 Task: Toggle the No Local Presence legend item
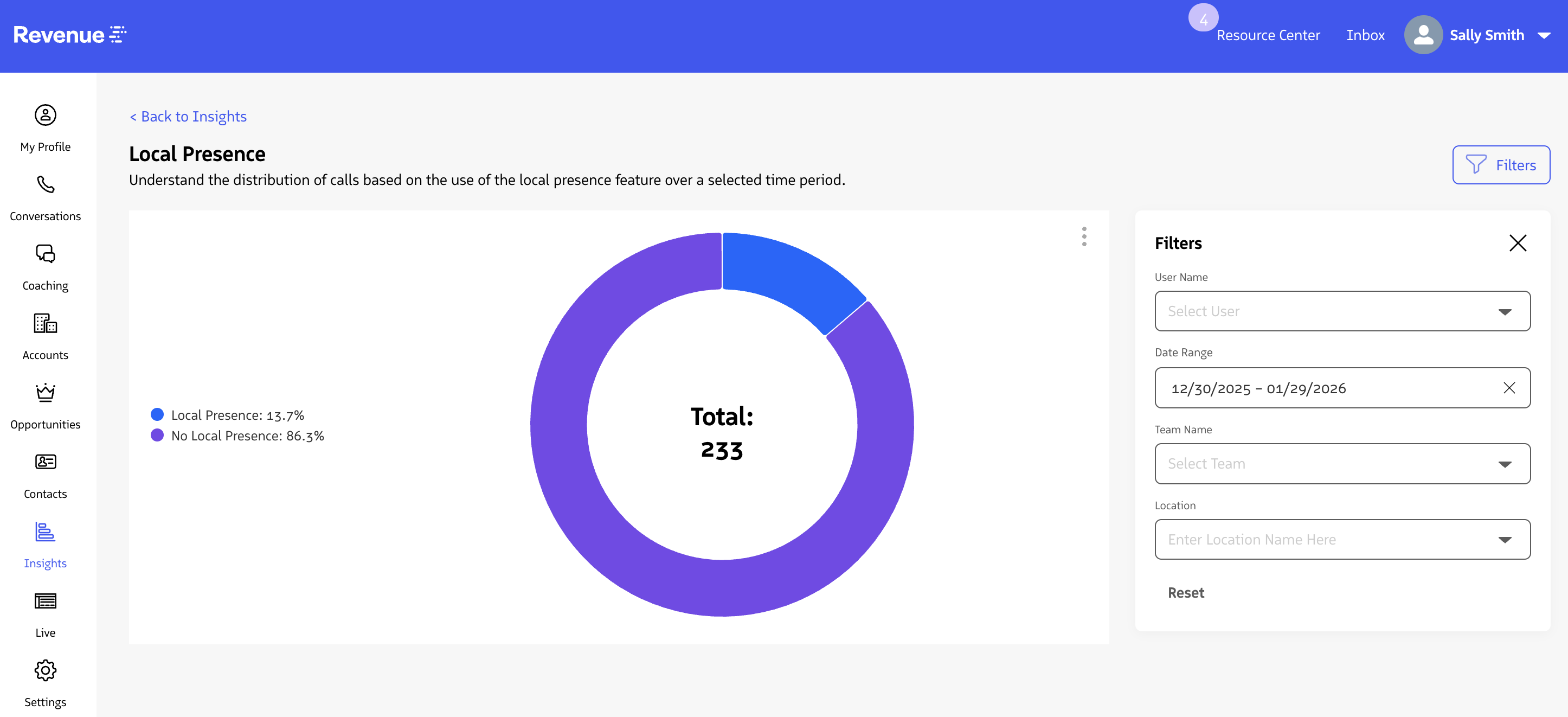click(247, 436)
